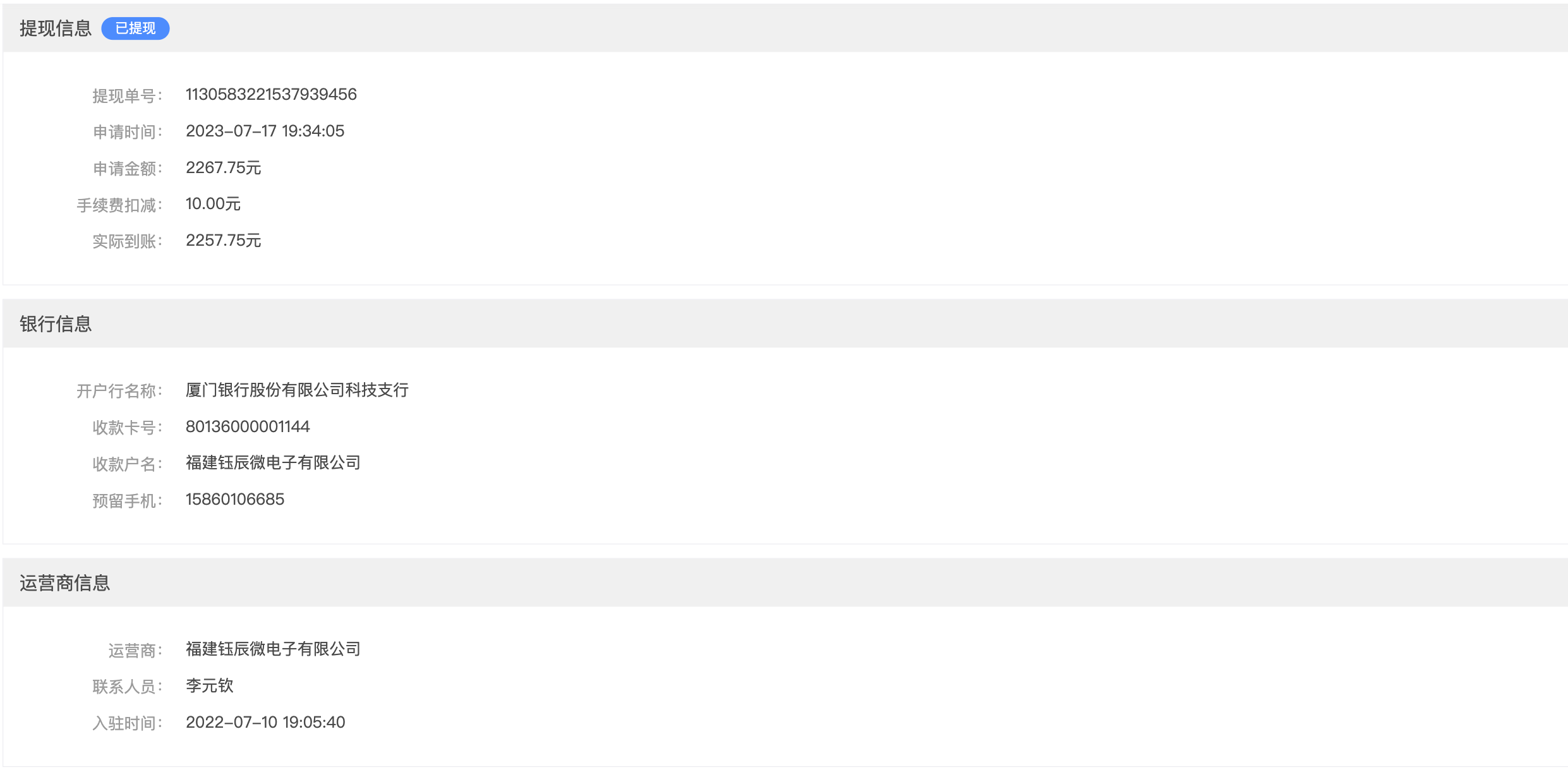Click the 已提现 status badge

135,28
